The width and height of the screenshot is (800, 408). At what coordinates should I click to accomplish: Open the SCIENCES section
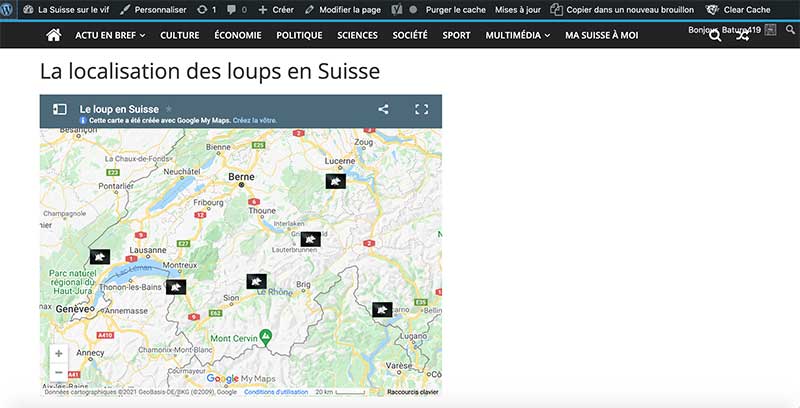[x=358, y=35]
